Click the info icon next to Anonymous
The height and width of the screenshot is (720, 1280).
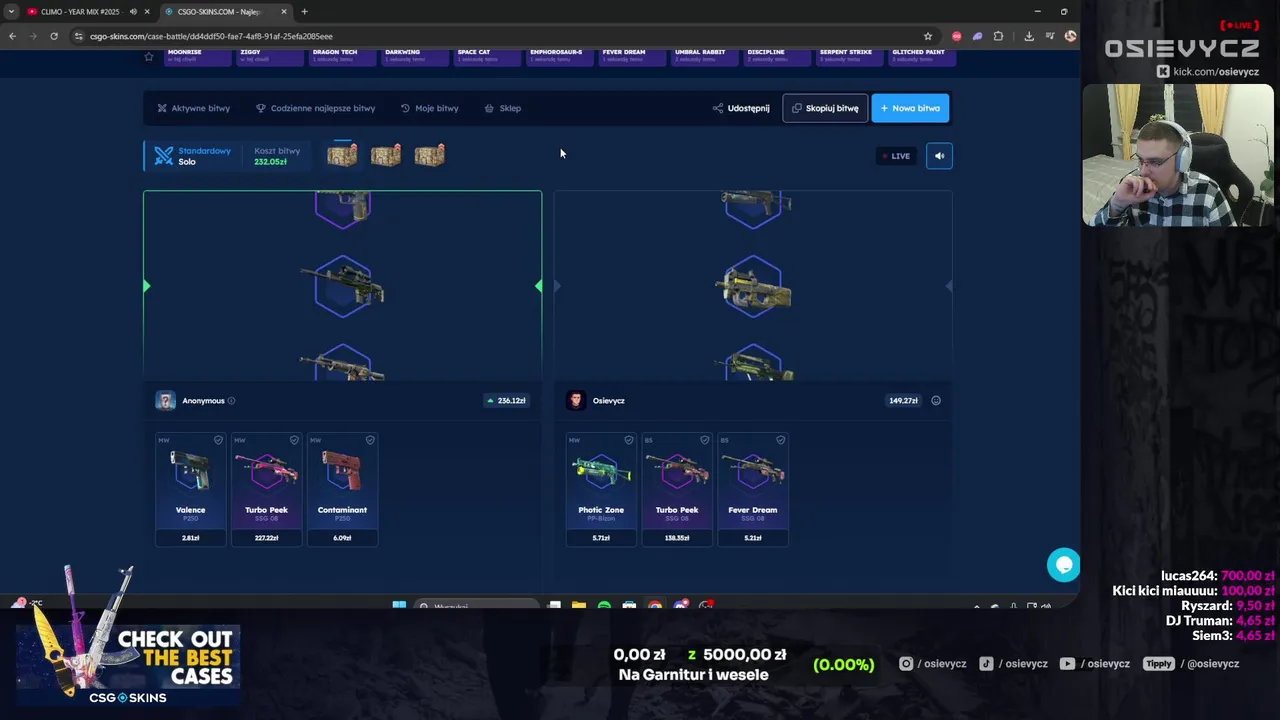[x=231, y=401]
